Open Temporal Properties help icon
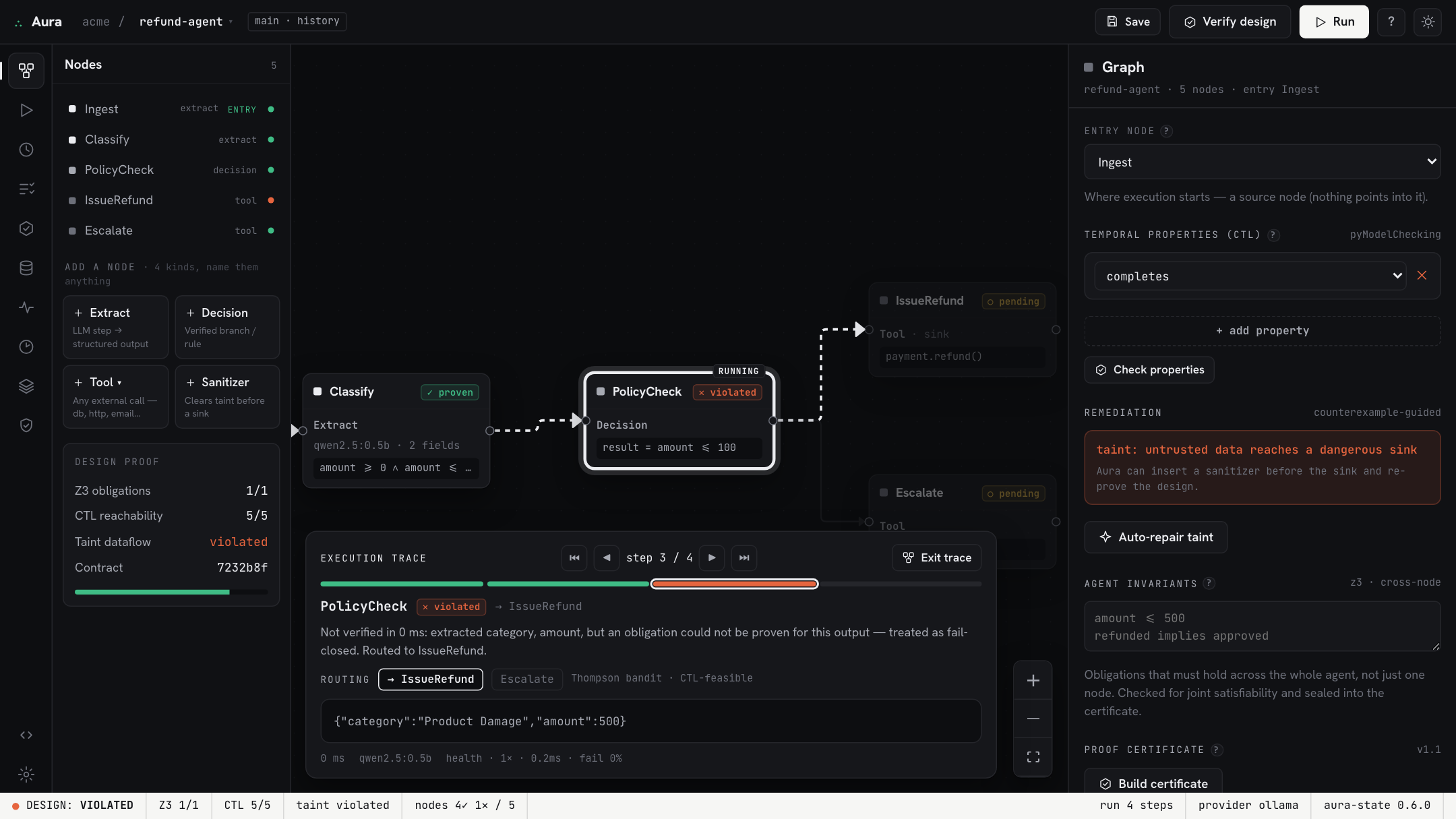The height and width of the screenshot is (819, 1456). coord(1273,235)
